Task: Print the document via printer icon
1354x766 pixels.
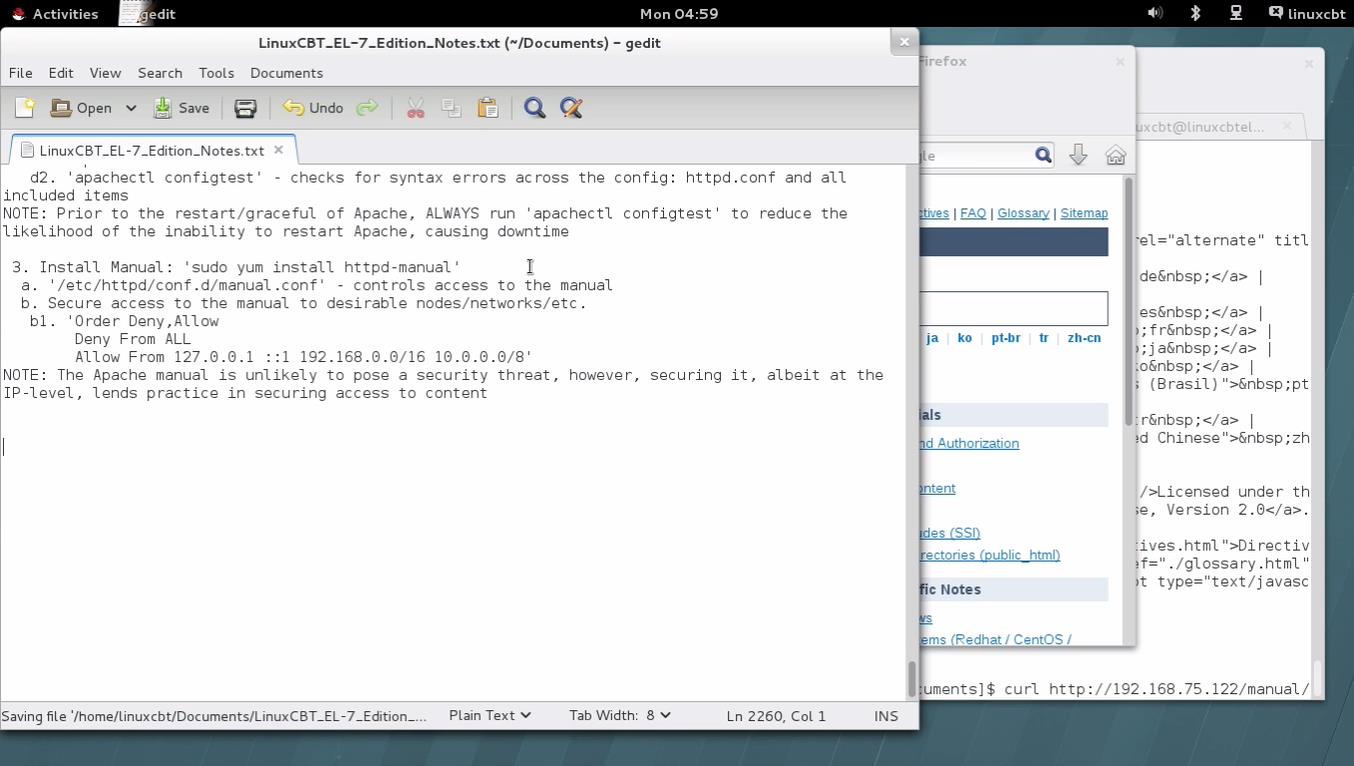Action: 245,108
